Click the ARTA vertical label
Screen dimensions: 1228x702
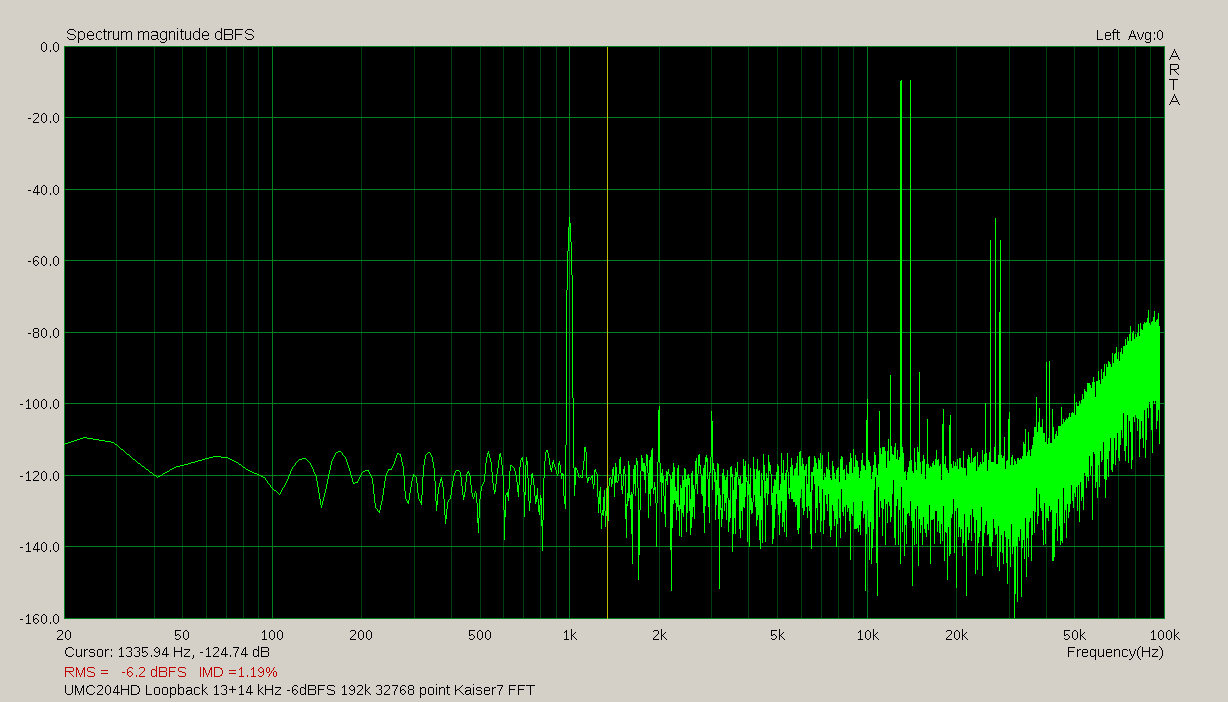pos(1175,78)
